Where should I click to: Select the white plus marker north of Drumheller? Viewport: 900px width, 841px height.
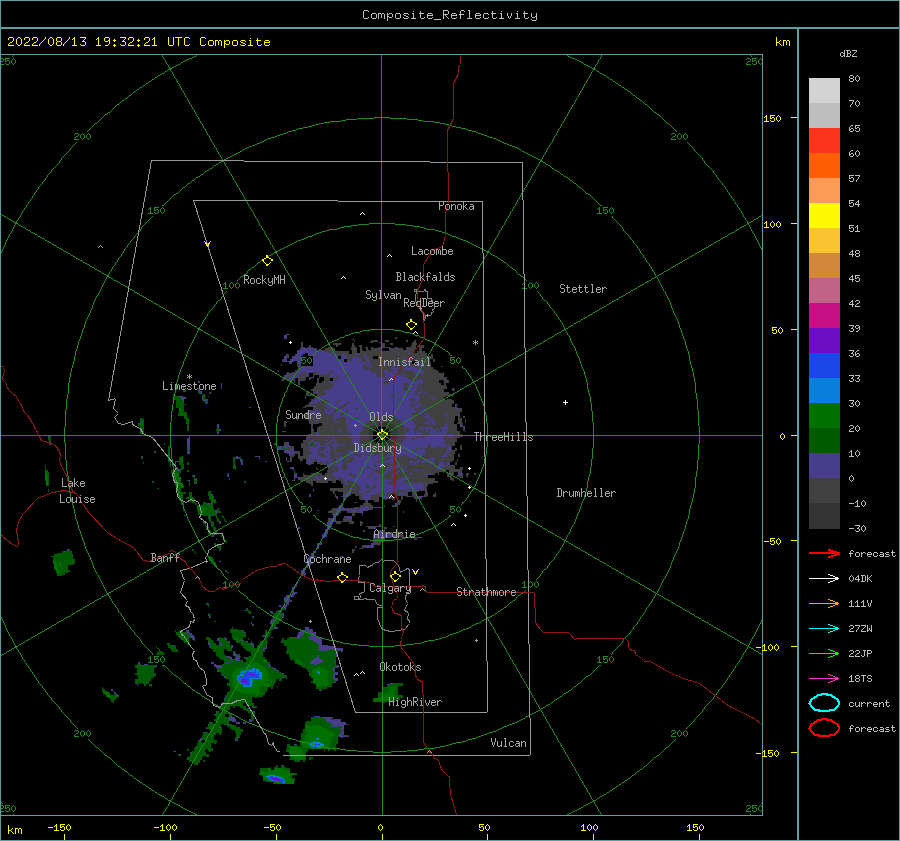pos(565,402)
